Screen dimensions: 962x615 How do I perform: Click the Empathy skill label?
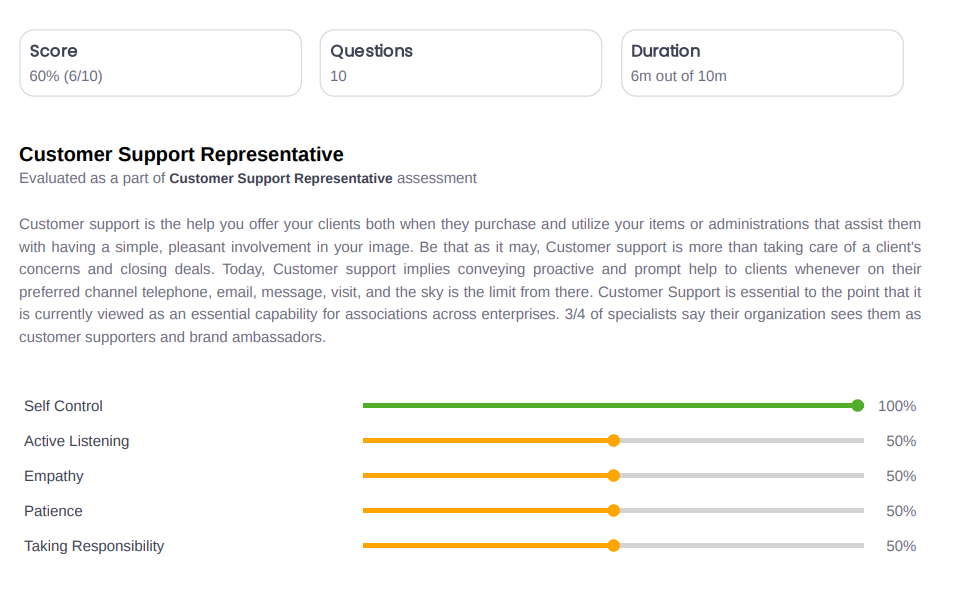tap(54, 476)
